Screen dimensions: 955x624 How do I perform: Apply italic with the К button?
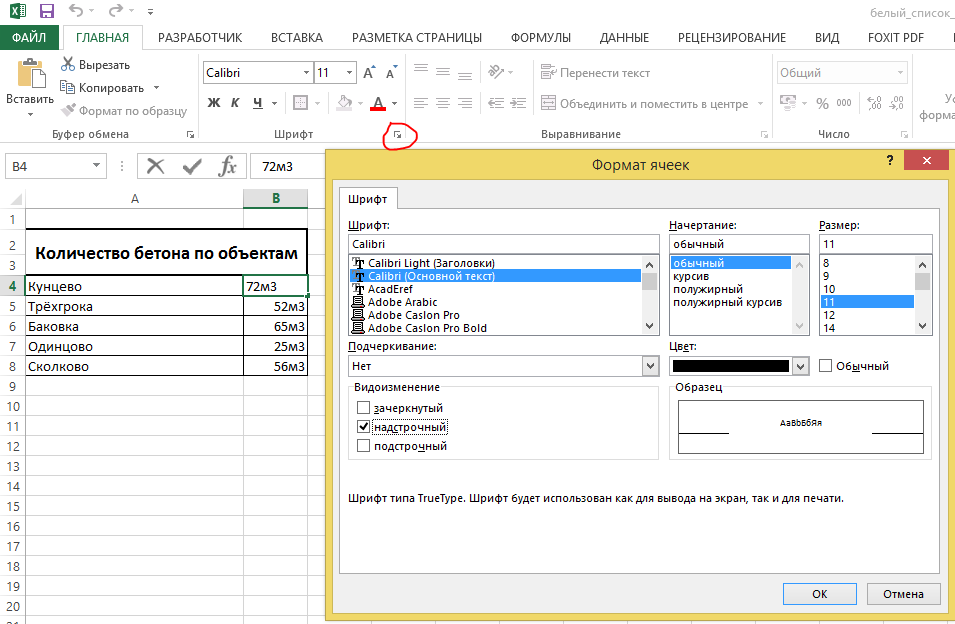pyautogui.click(x=236, y=103)
